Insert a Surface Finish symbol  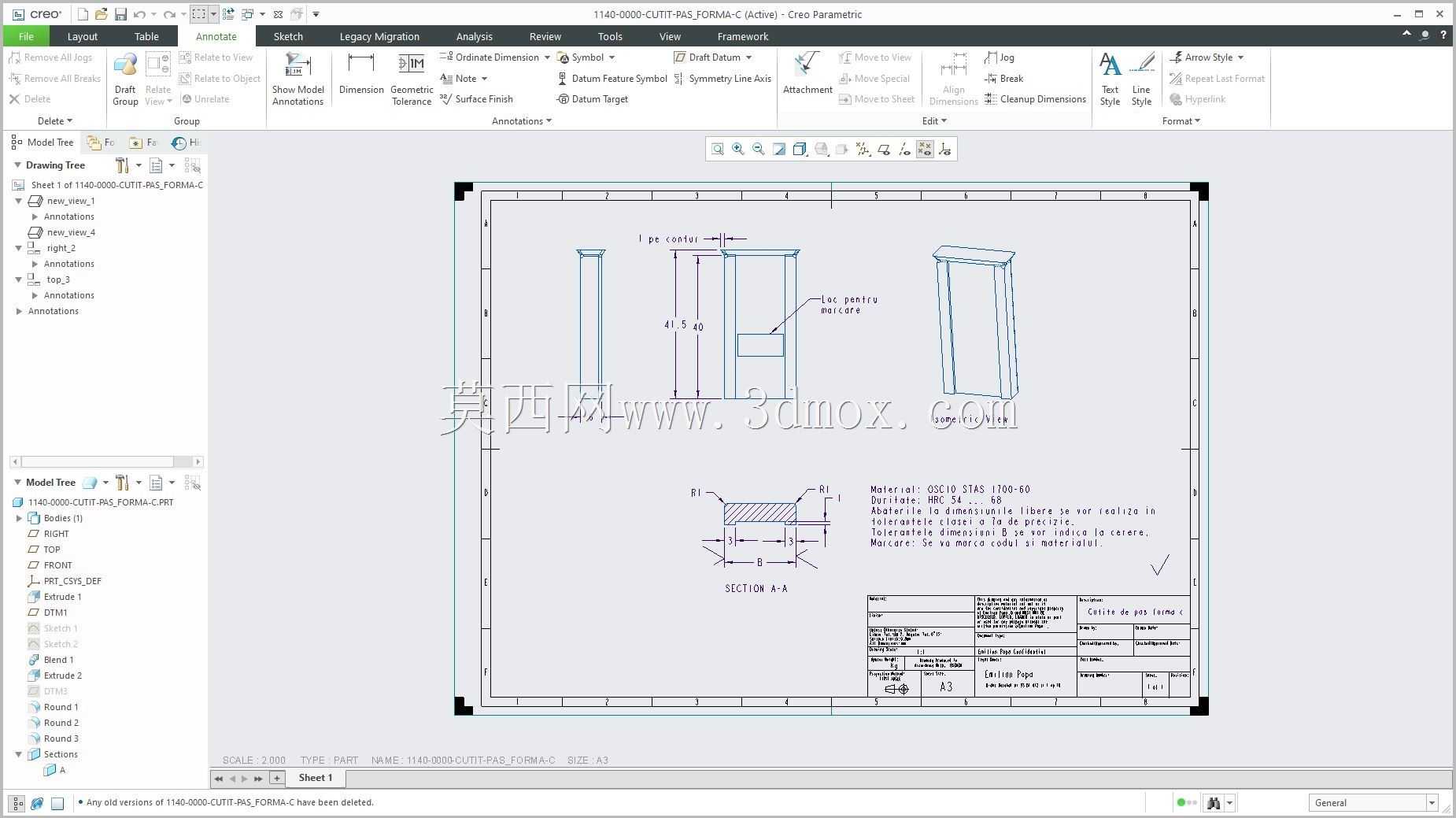476,99
